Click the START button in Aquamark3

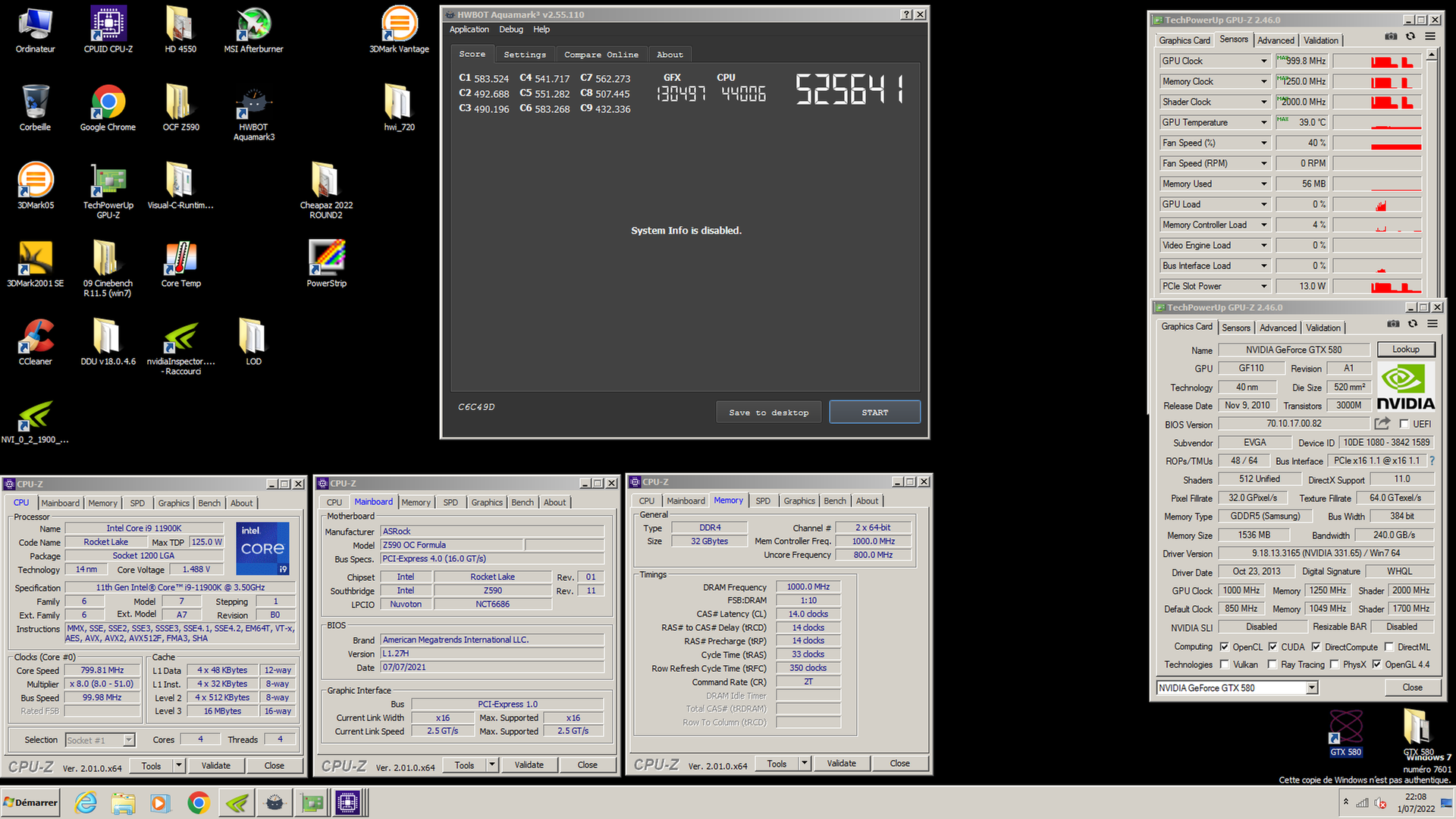tap(874, 413)
